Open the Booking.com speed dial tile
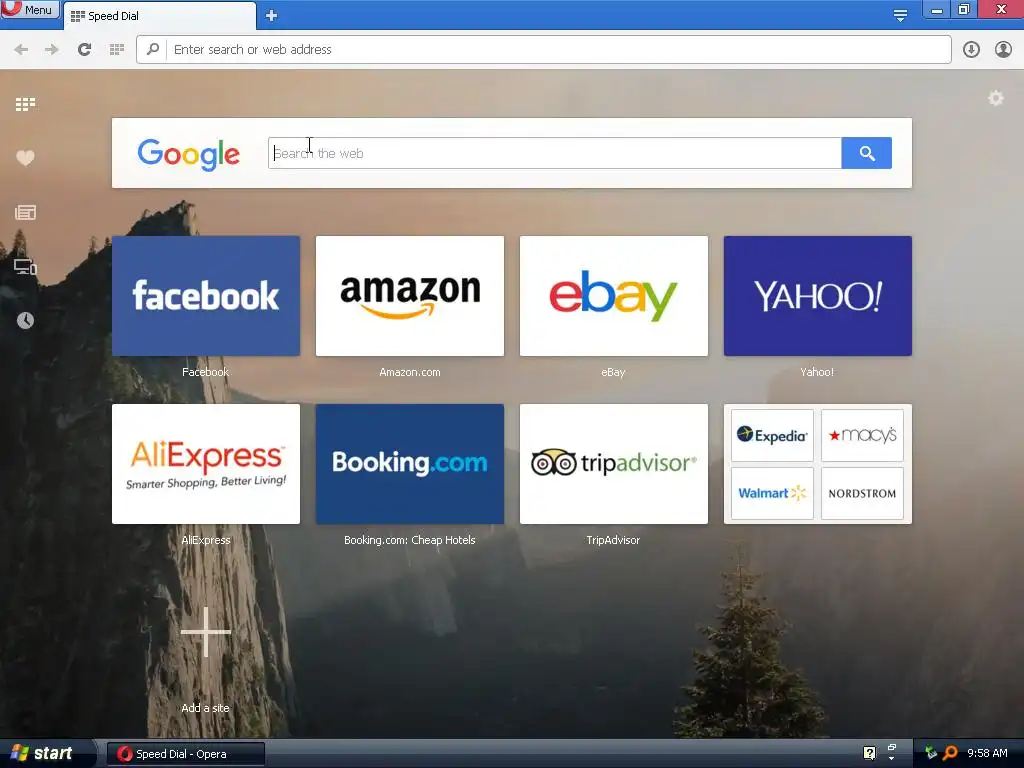This screenshot has width=1024, height=768. click(x=409, y=464)
